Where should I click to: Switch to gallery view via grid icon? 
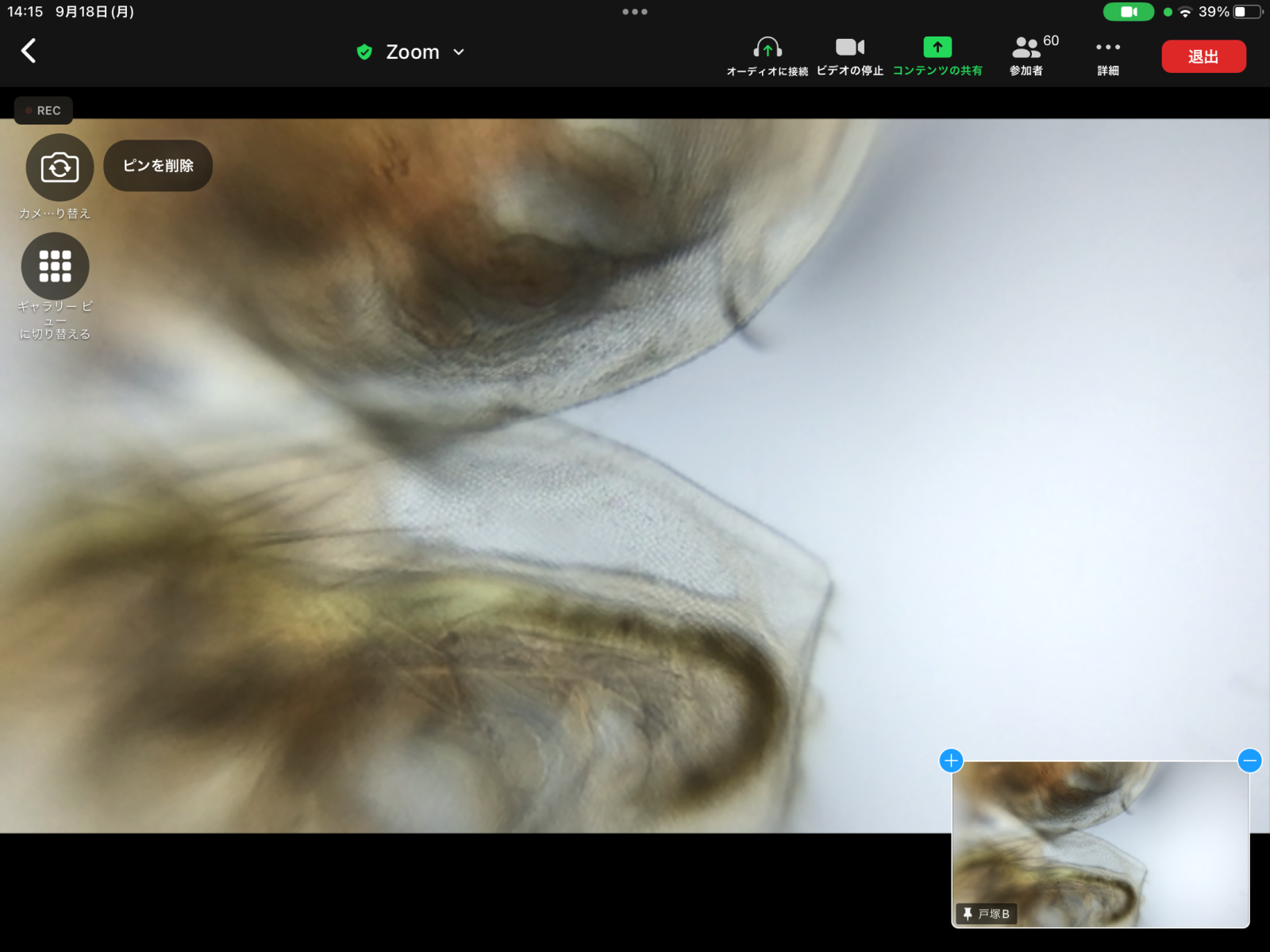click(x=55, y=267)
